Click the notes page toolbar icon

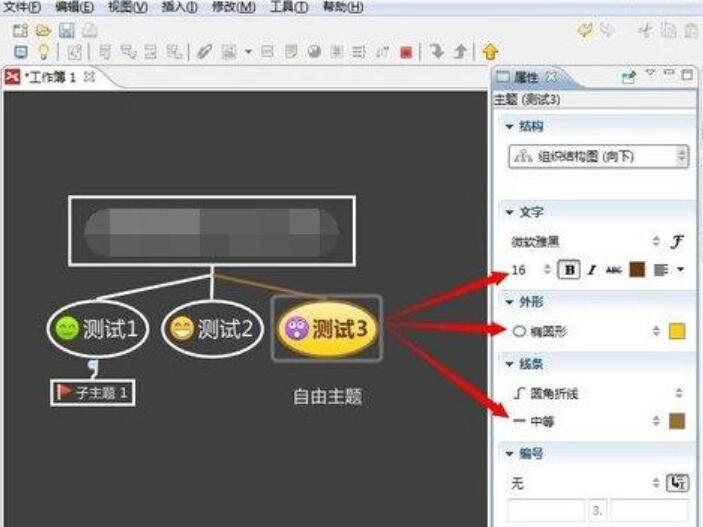[x=291, y=52]
